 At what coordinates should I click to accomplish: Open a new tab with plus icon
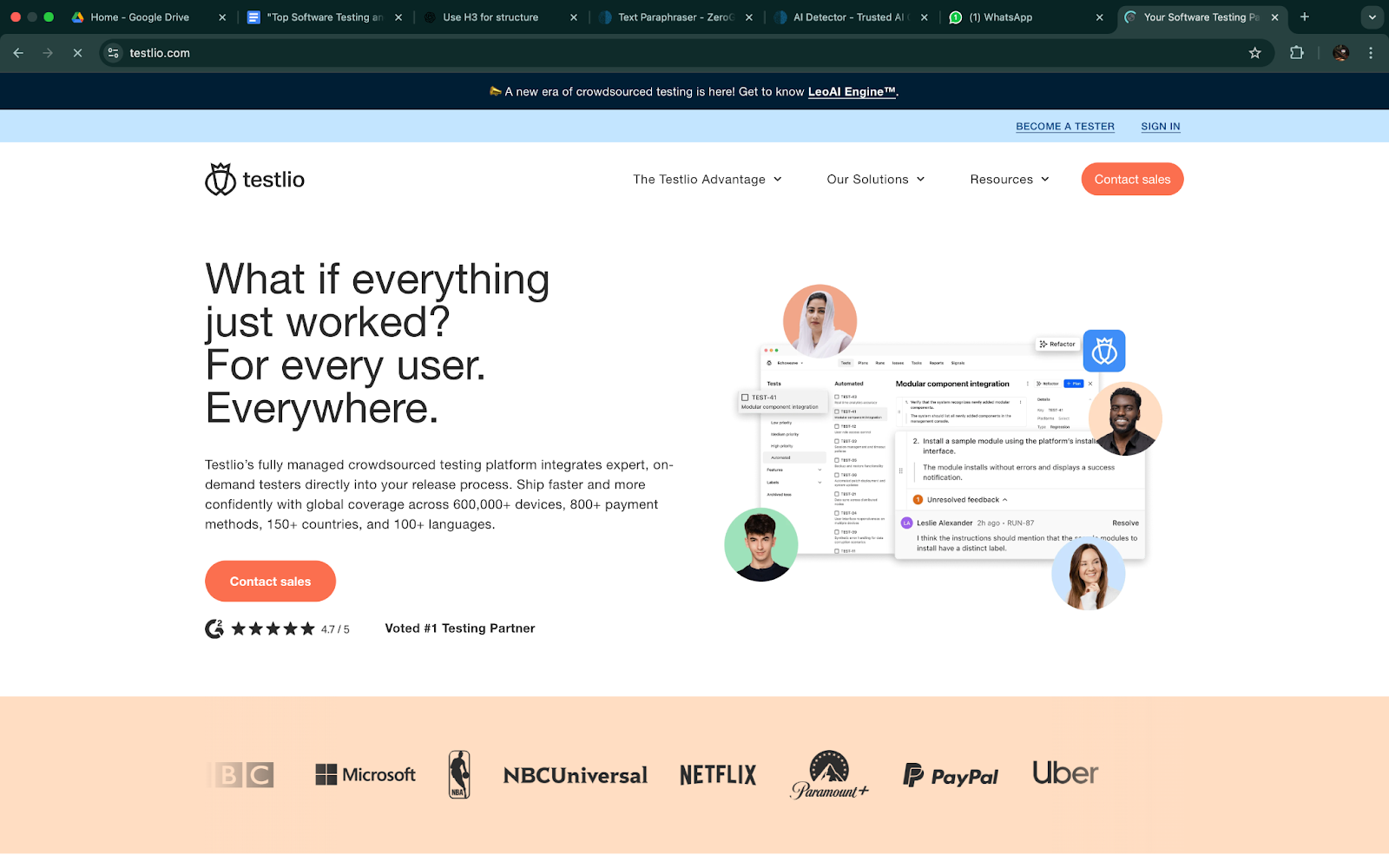pos(1304,17)
